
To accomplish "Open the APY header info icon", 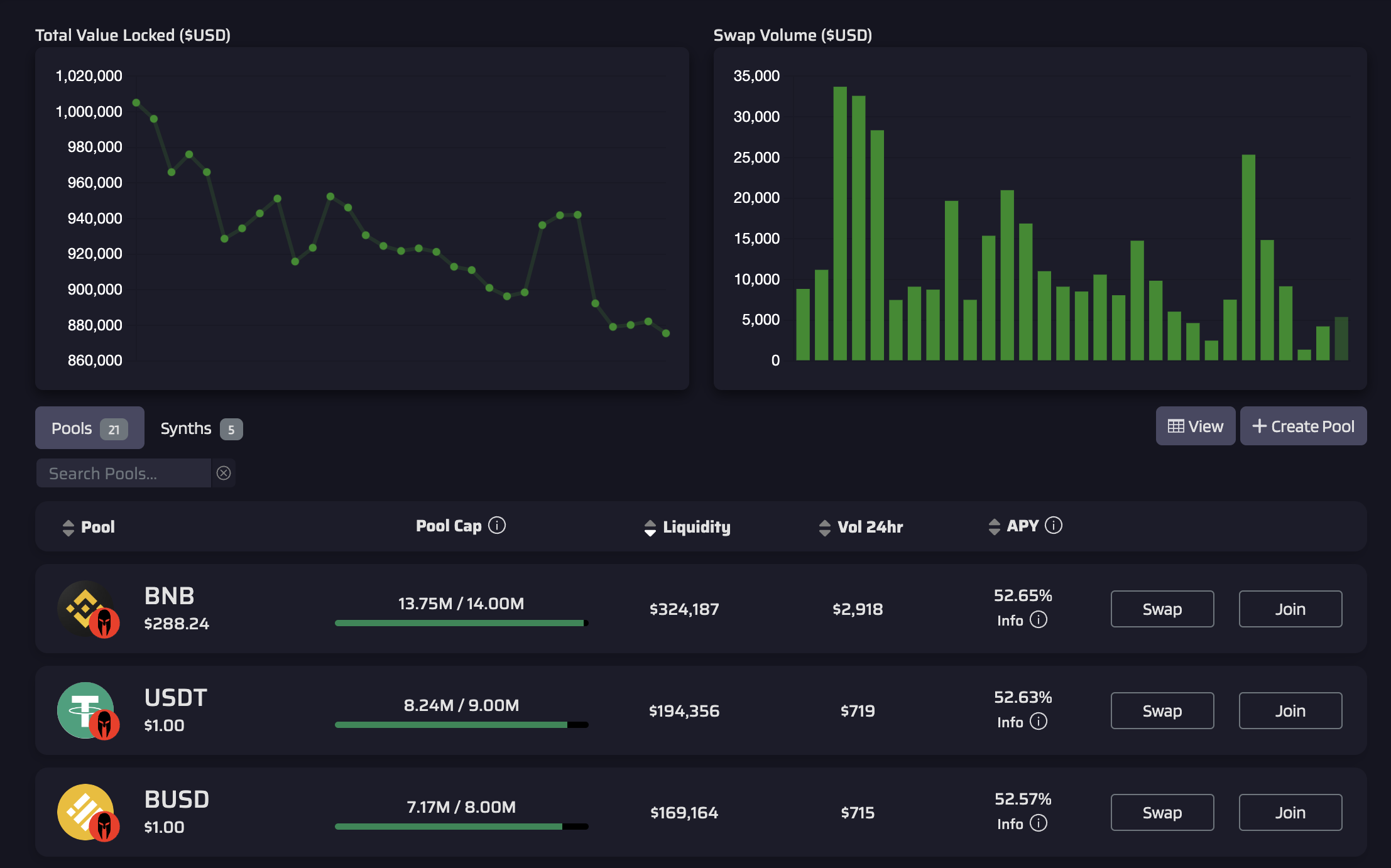I will click(1054, 525).
